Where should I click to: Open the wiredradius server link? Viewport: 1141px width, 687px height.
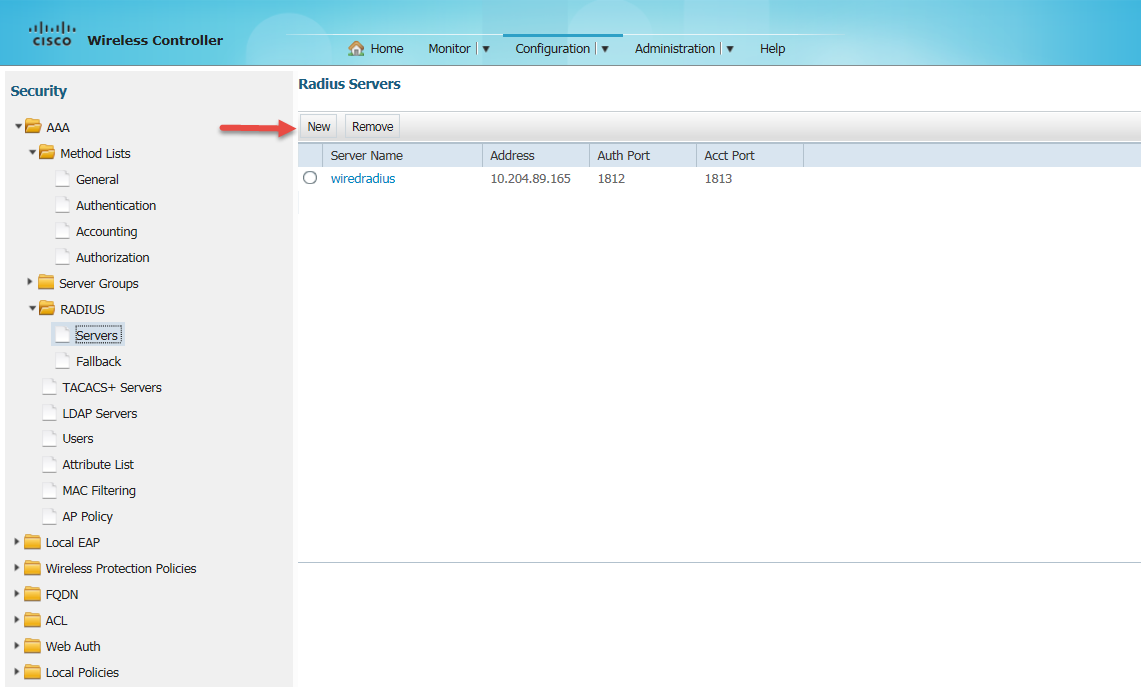pyautogui.click(x=362, y=178)
